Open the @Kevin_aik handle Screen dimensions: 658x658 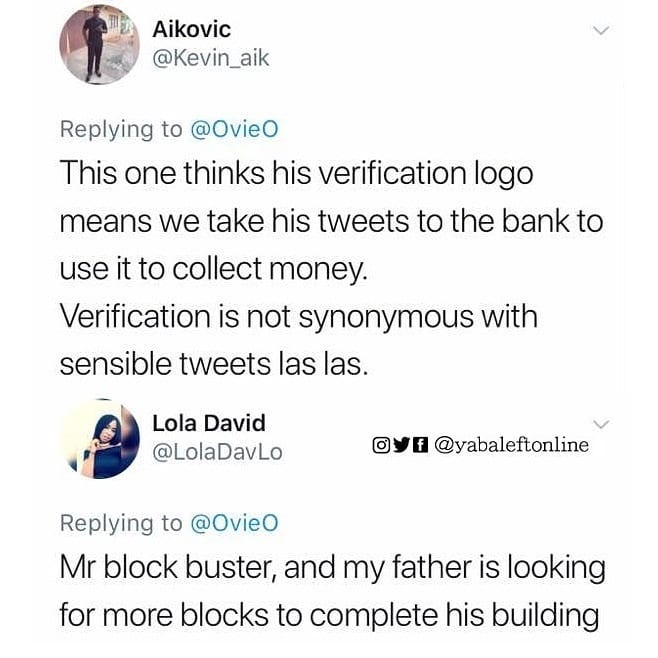pos(210,59)
